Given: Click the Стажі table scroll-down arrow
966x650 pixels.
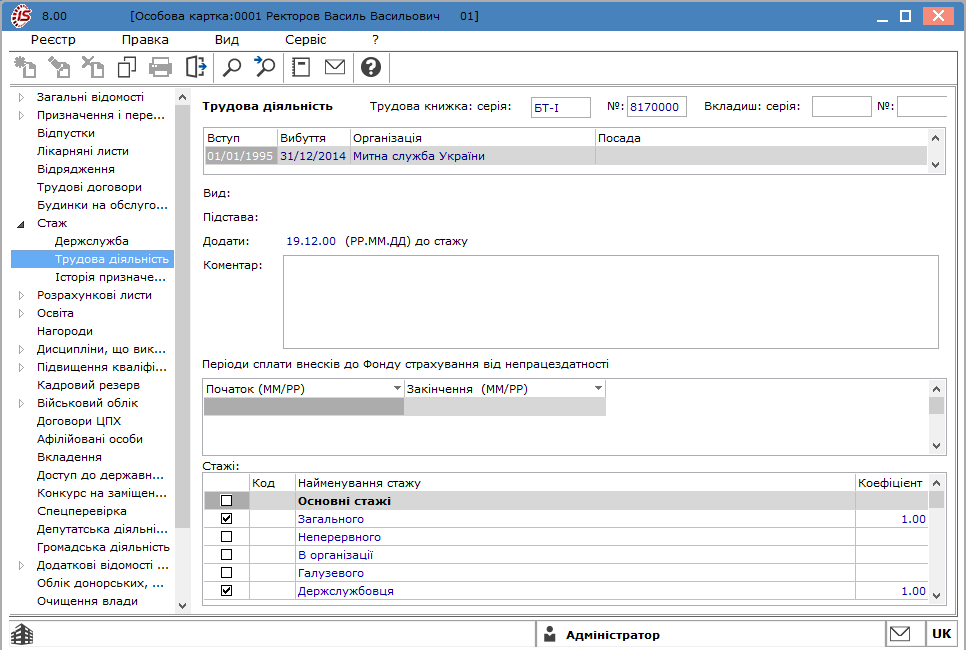Looking at the screenshot, I should click(x=936, y=595).
